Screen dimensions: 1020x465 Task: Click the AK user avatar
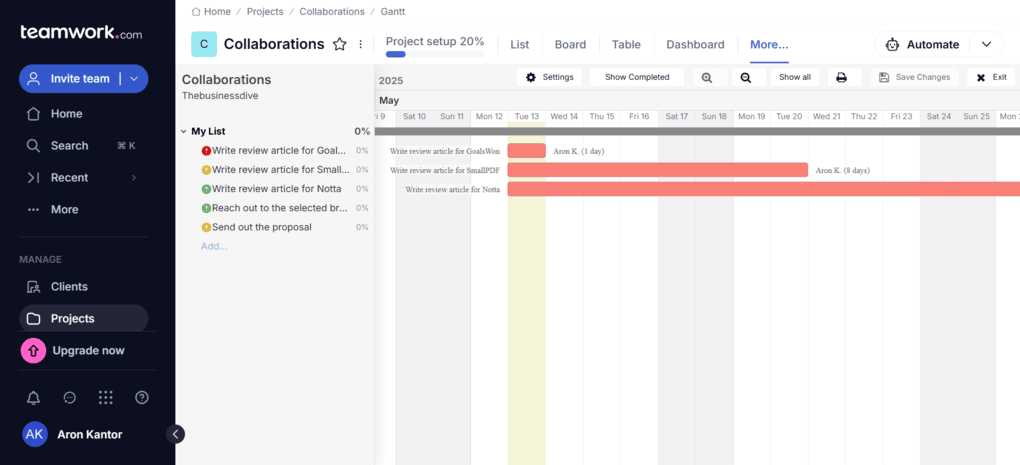(34, 434)
